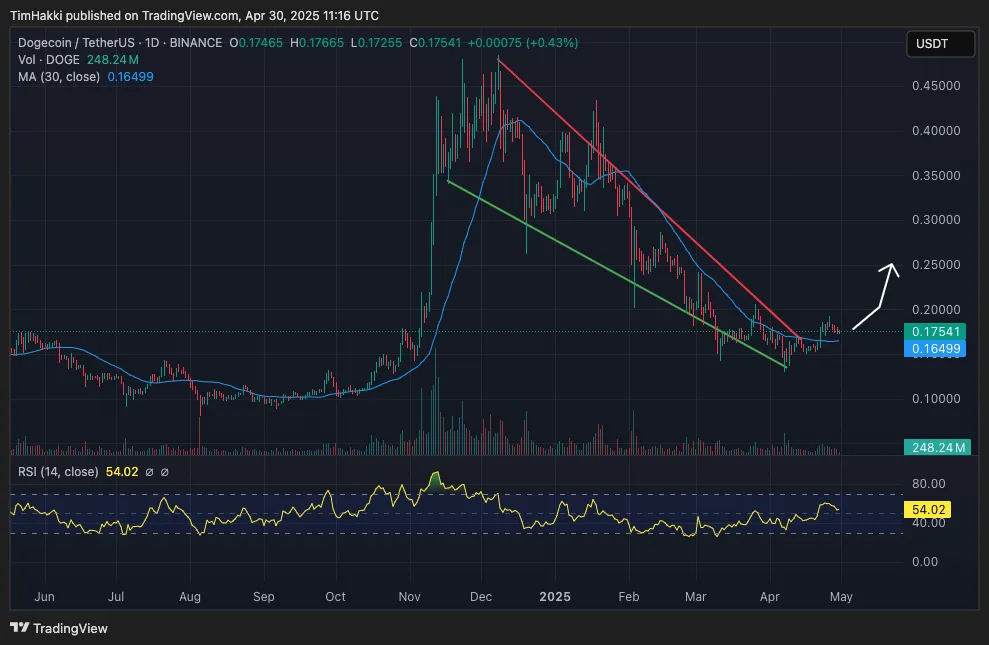Click the 2025 label on the time axis
The width and height of the screenshot is (989, 645).
pos(555,596)
